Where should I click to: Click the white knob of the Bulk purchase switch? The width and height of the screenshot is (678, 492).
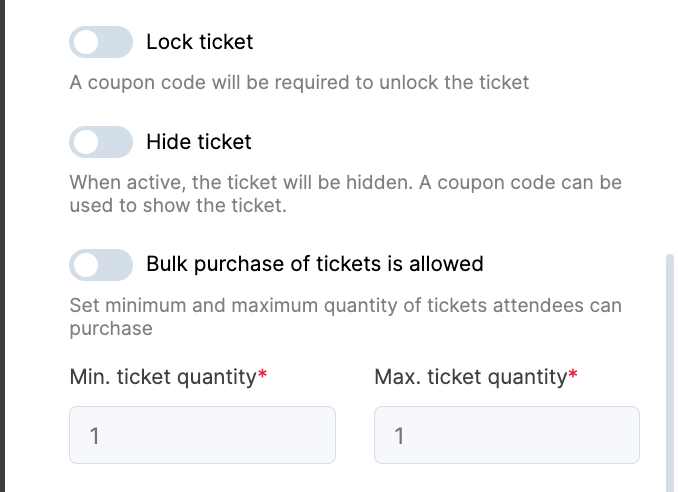click(x=87, y=265)
